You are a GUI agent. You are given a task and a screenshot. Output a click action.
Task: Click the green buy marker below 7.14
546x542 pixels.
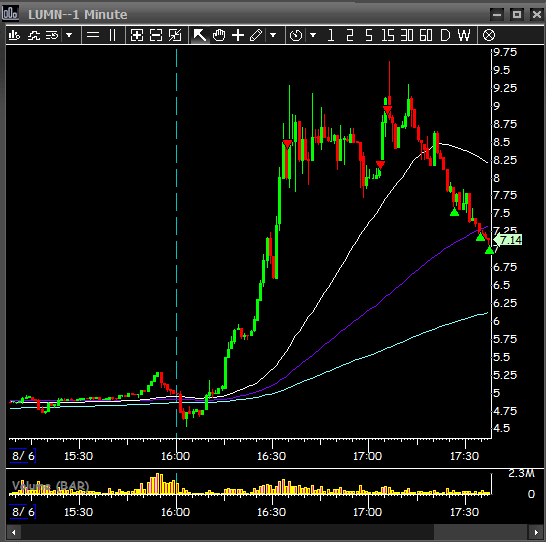tap(490, 250)
